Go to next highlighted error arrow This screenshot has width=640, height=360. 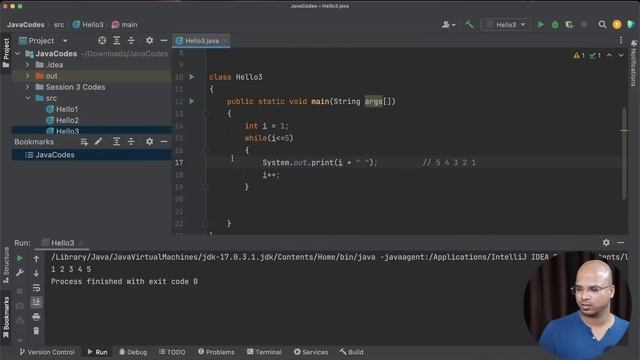621,56
